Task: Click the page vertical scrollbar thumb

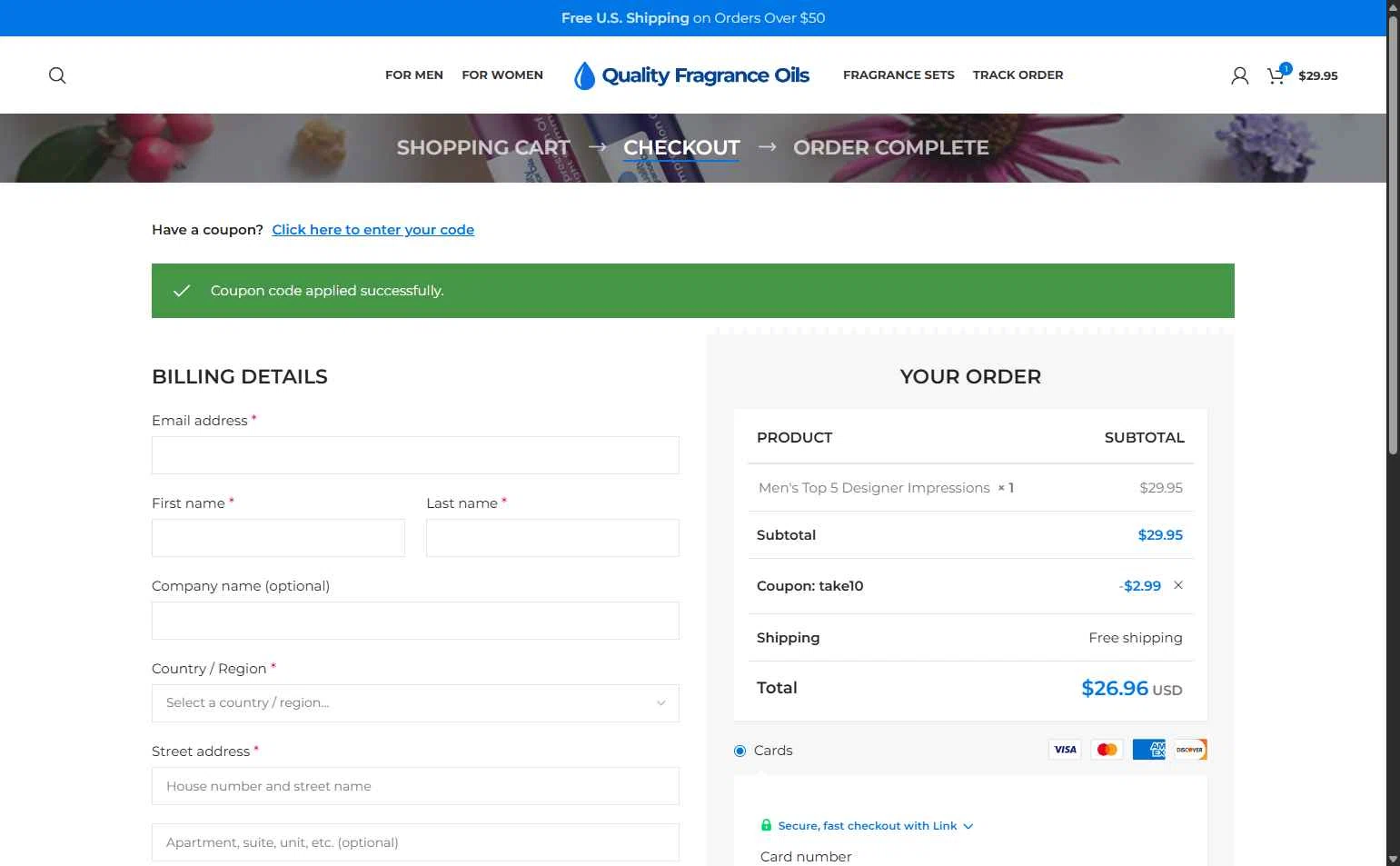Action: point(1393,234)
